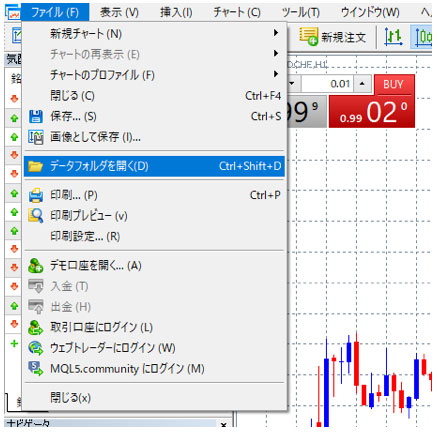Click the 入金 deposit icon
This screenshot has height=437, width=438.
coord(36,286)
